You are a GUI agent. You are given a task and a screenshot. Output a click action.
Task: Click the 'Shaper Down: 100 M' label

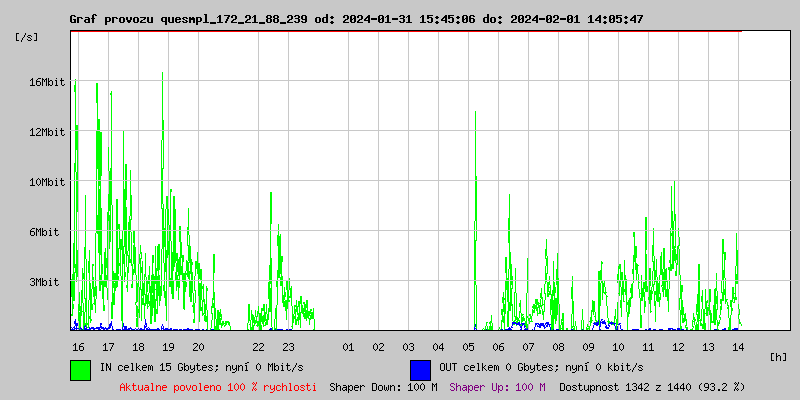[383, 387]
